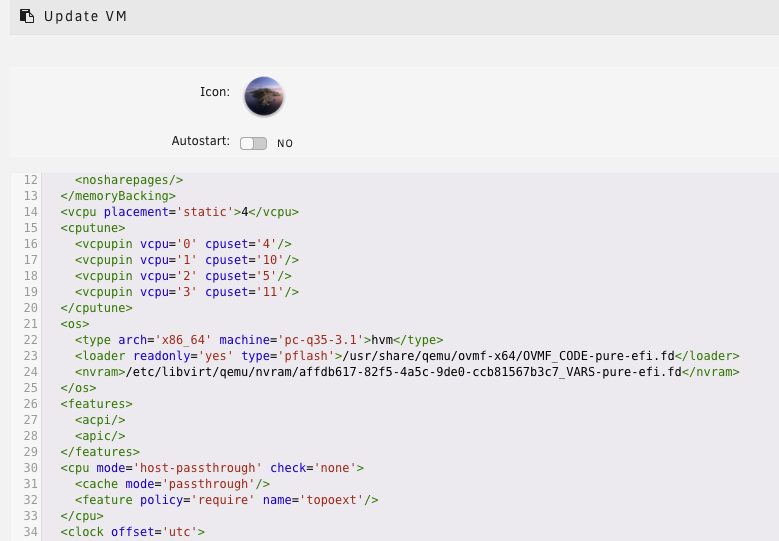Screen dimensions: 779x541
Task: Click vcpupin vcpu='1' cpuset='10' line
Action: [x=187, y=260]
